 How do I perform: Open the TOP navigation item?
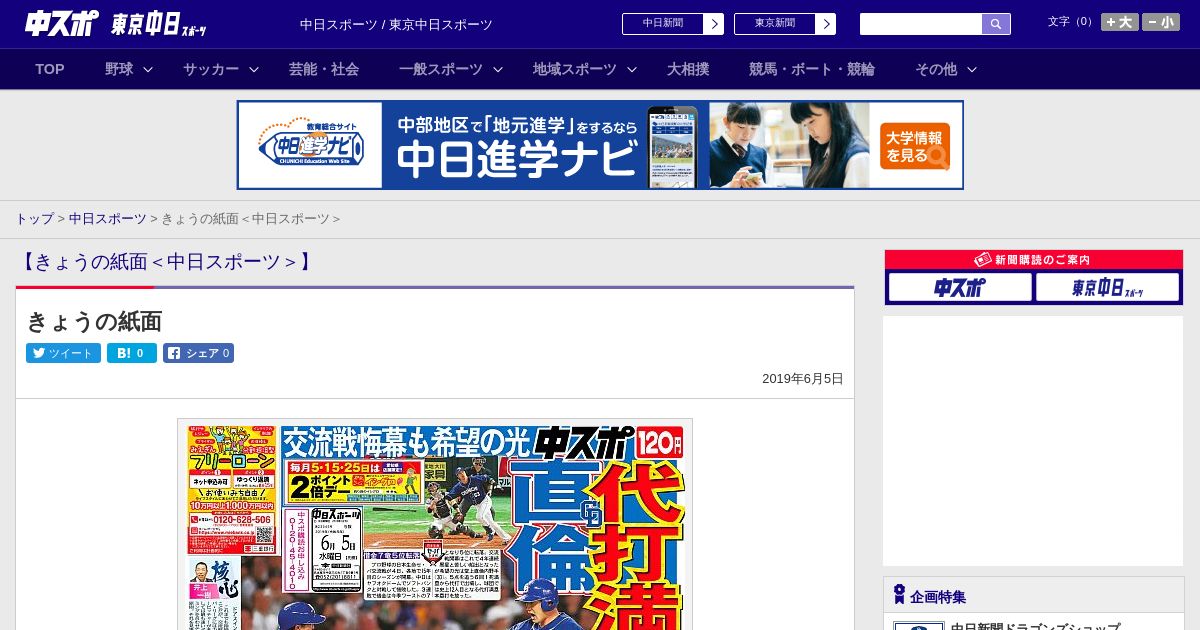[50, 69]
